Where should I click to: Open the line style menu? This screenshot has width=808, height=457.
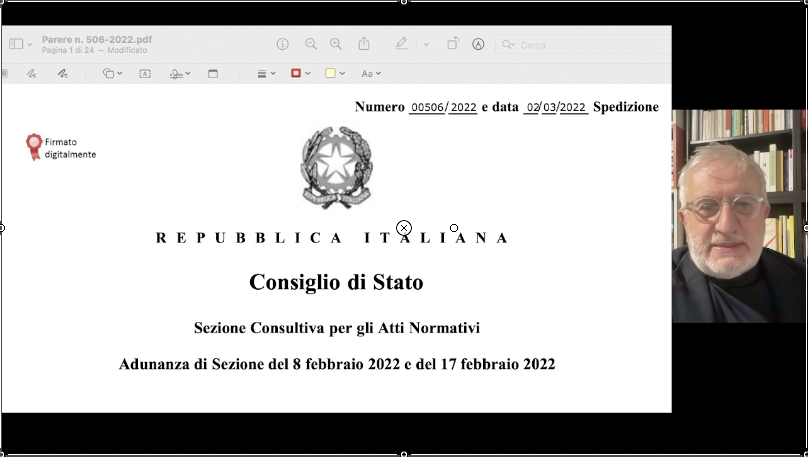(x=265, y=73)
